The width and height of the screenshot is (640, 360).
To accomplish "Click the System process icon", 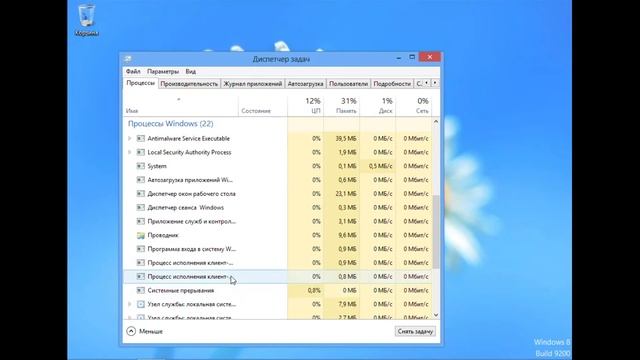I will tap(140, 166).
